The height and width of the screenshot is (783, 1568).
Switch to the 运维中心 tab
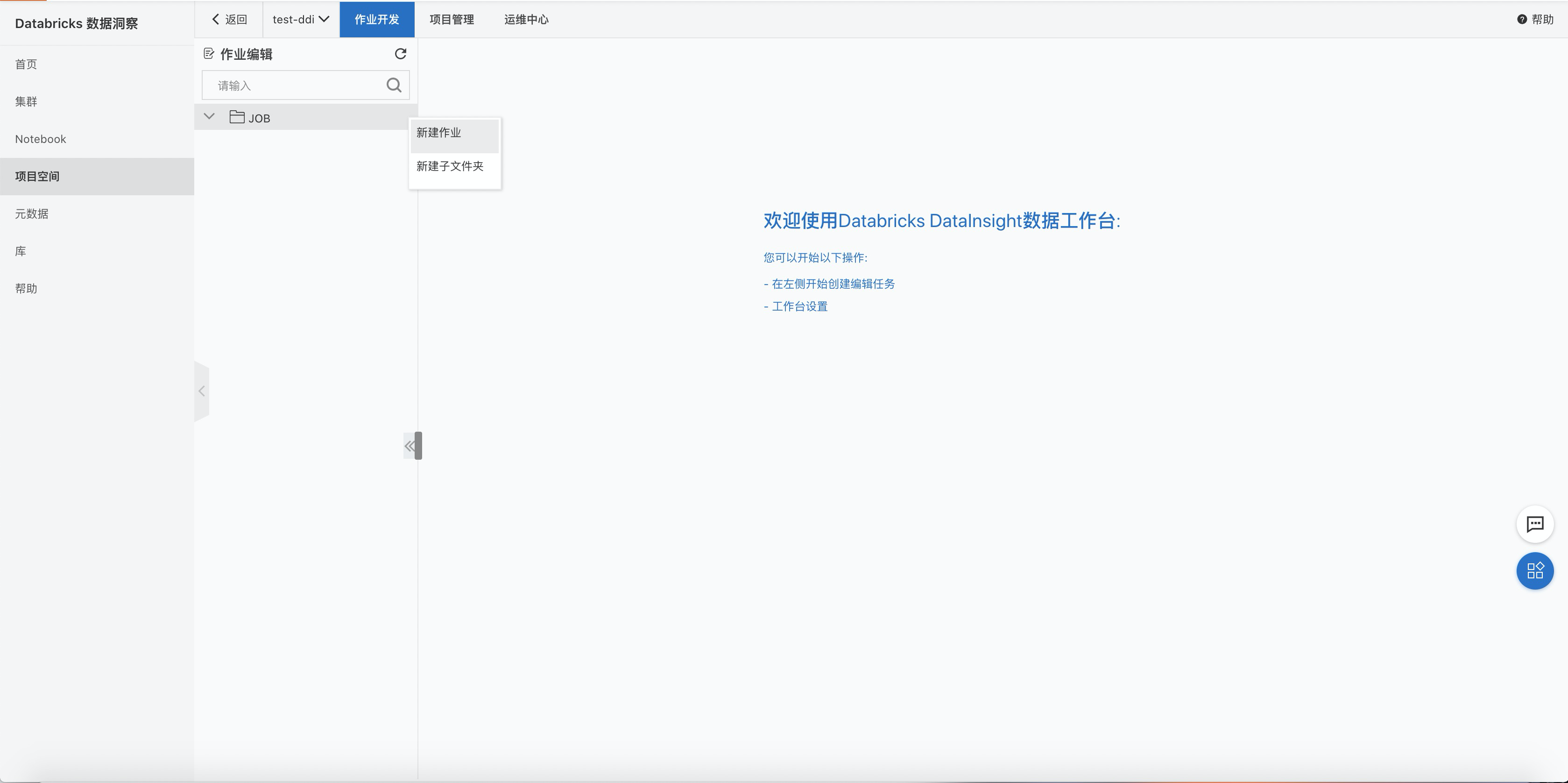(x=527, y=20)
